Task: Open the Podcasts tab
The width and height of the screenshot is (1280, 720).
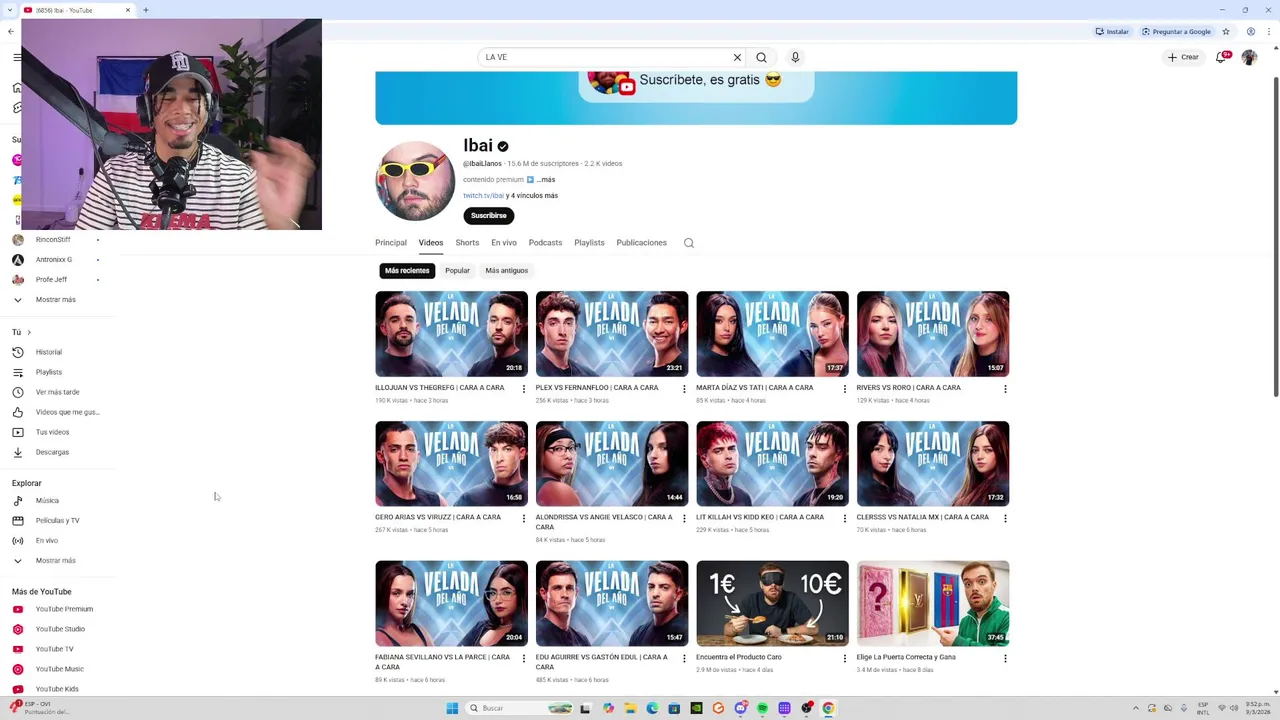Action: pyautogui.click(x=545, y=243)
